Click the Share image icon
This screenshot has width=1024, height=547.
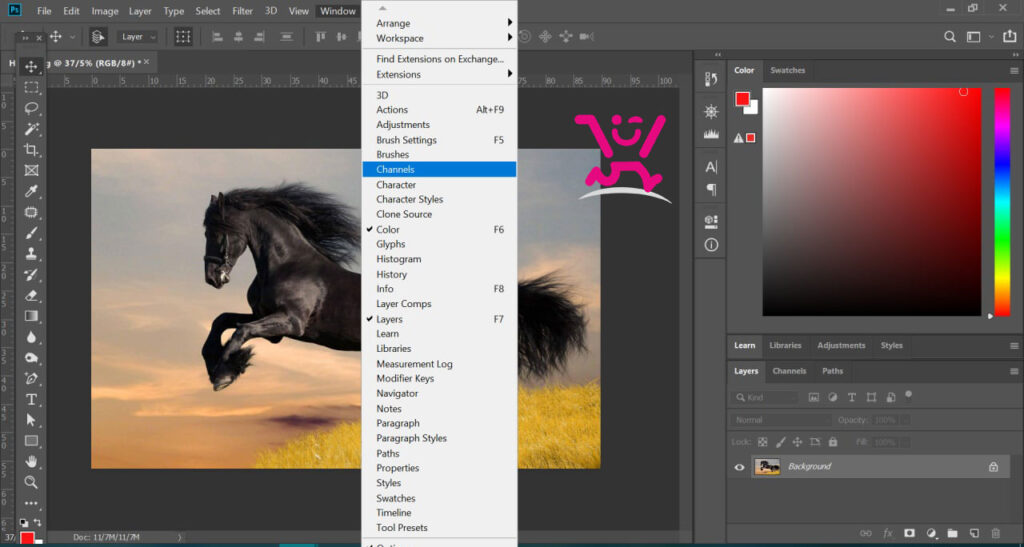click(1010, 37)
